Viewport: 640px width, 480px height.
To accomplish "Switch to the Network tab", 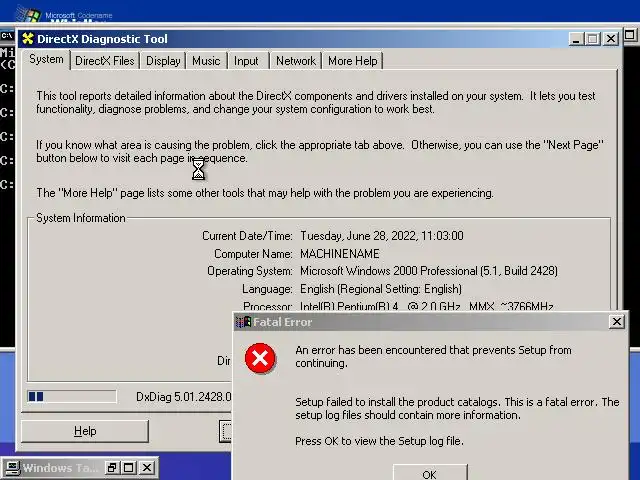I will [296, 61].
